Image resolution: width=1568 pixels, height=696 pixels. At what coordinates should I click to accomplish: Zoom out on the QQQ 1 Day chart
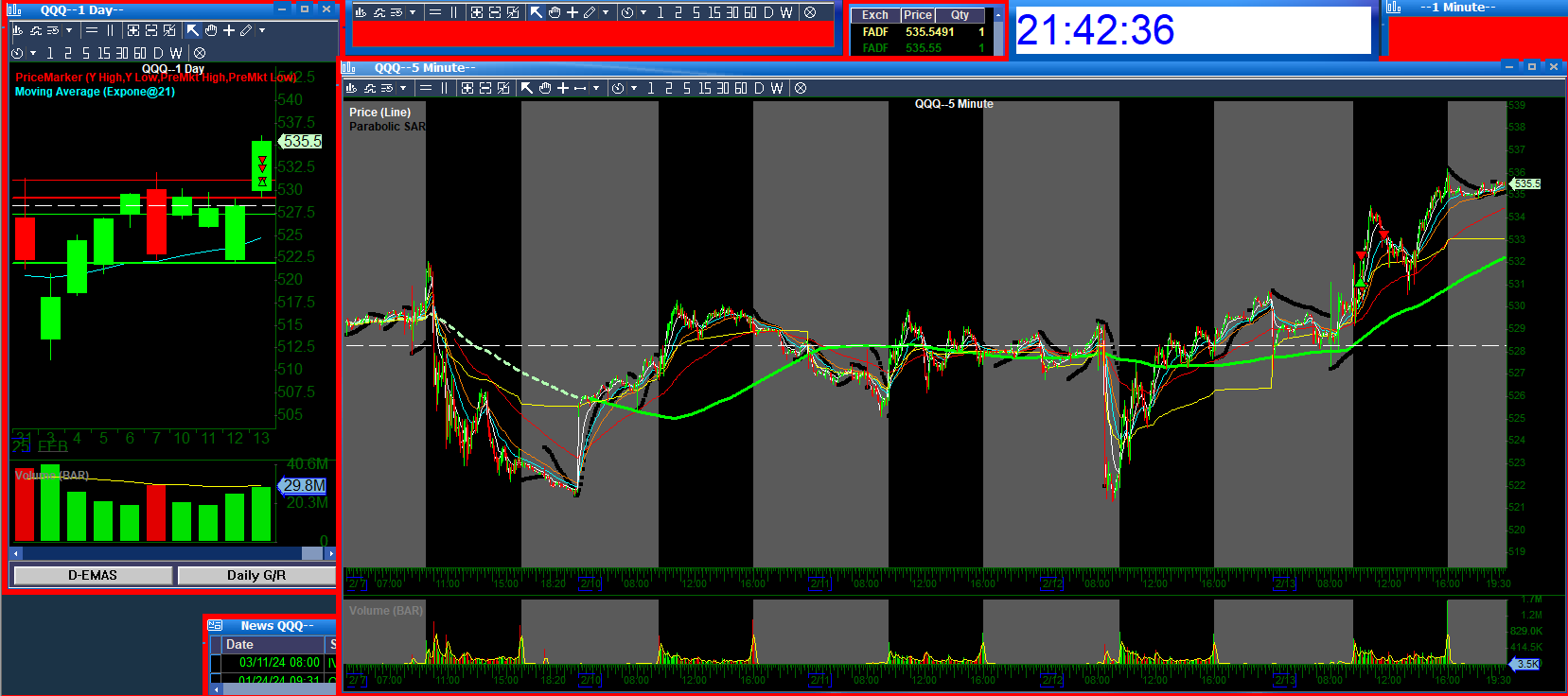151,30
